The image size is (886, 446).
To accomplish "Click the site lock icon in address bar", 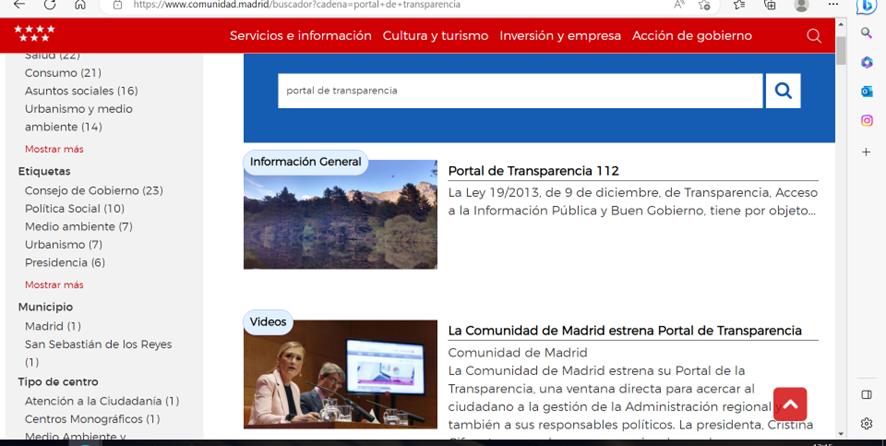I will point(118,5).
